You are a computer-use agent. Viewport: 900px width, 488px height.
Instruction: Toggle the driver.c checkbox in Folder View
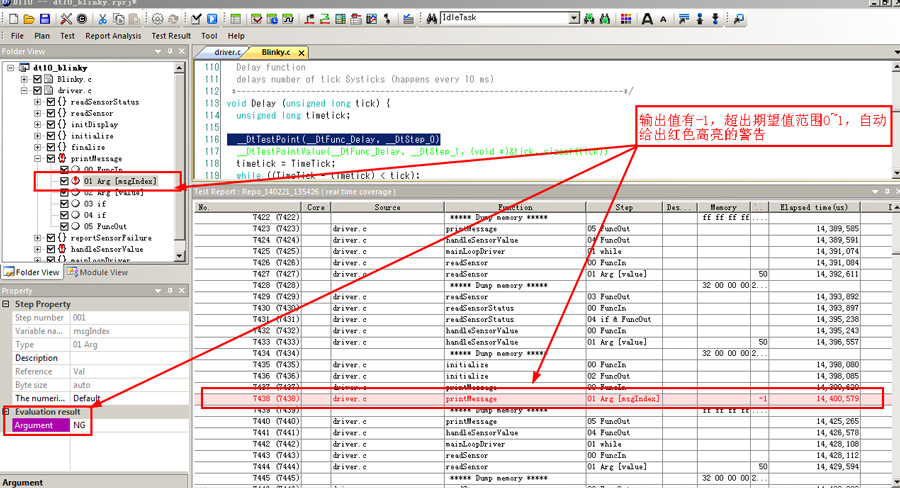click(38, 91)
